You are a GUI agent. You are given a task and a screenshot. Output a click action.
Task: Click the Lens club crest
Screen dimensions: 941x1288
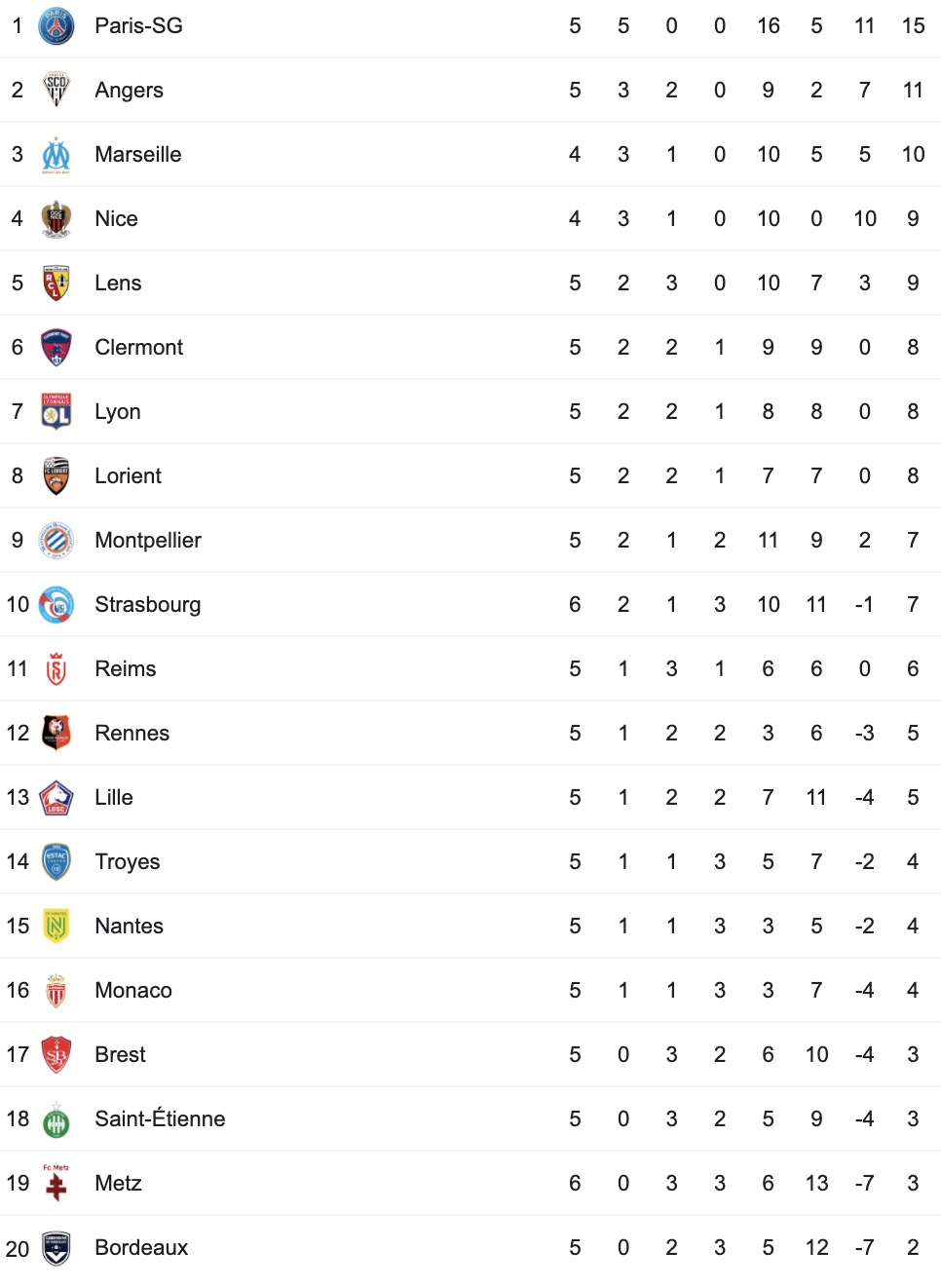[56, 284]
